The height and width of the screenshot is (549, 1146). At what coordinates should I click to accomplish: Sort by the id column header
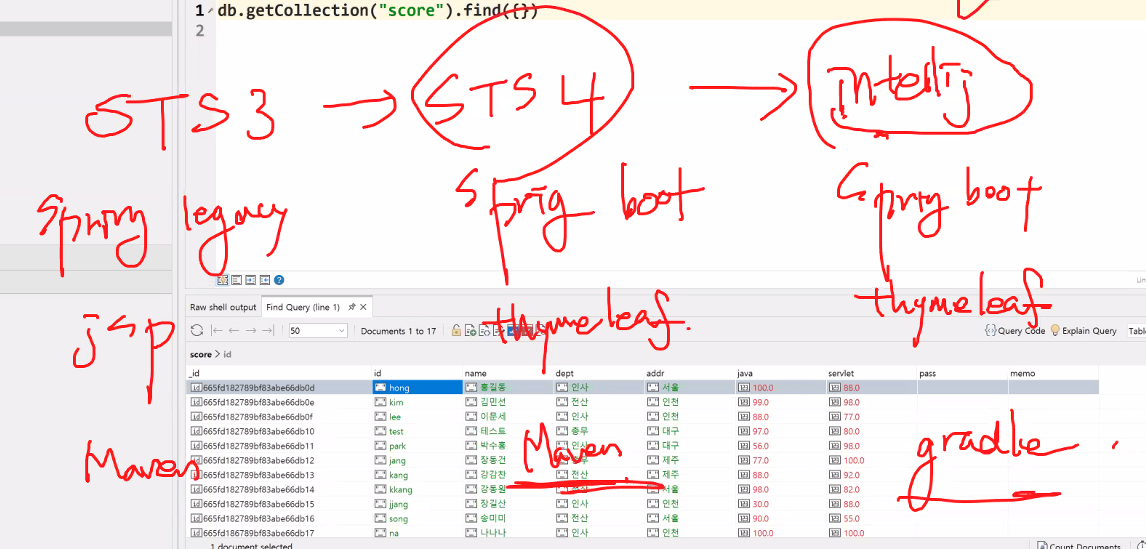(417, 373)
